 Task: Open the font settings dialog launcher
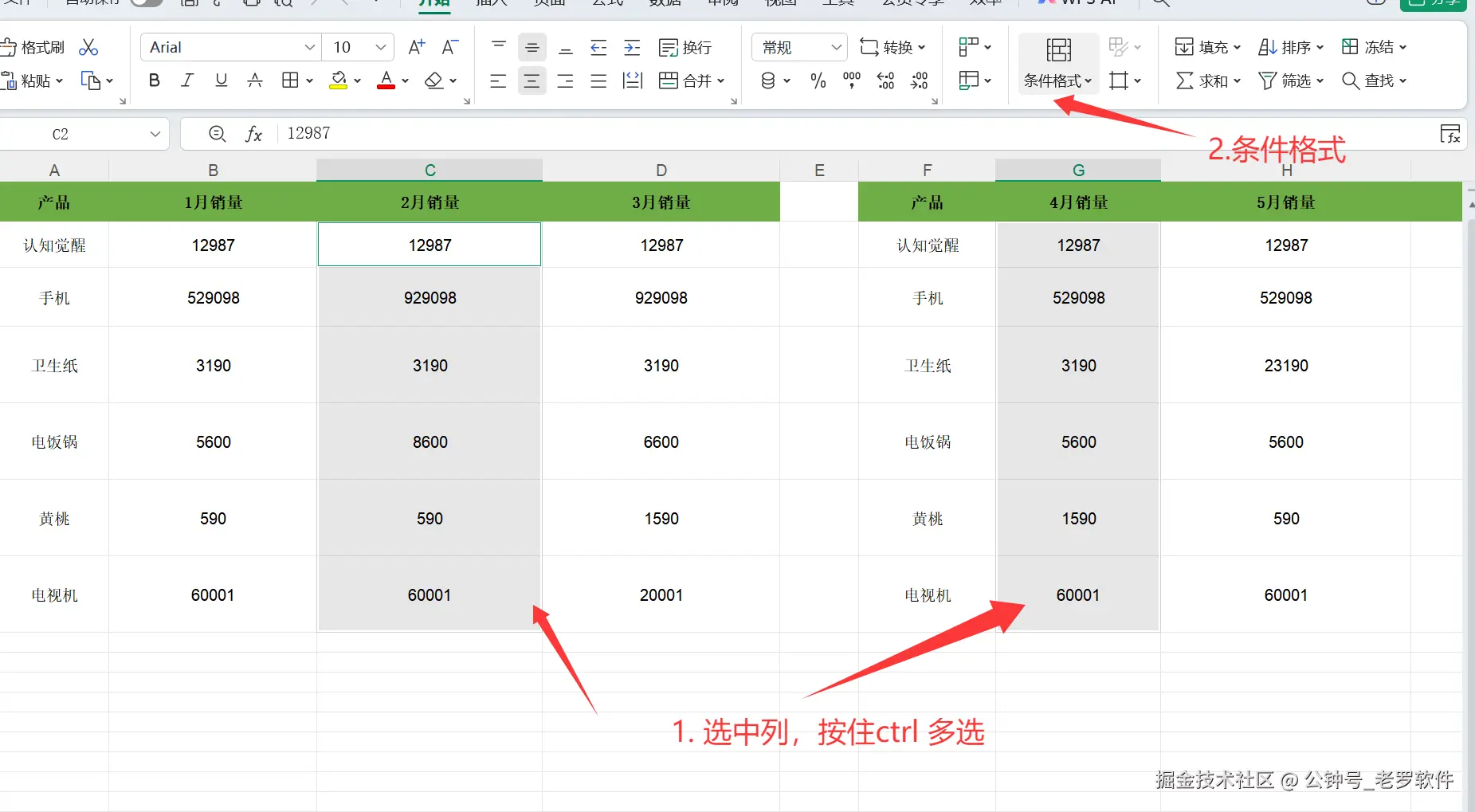[467, 101]
